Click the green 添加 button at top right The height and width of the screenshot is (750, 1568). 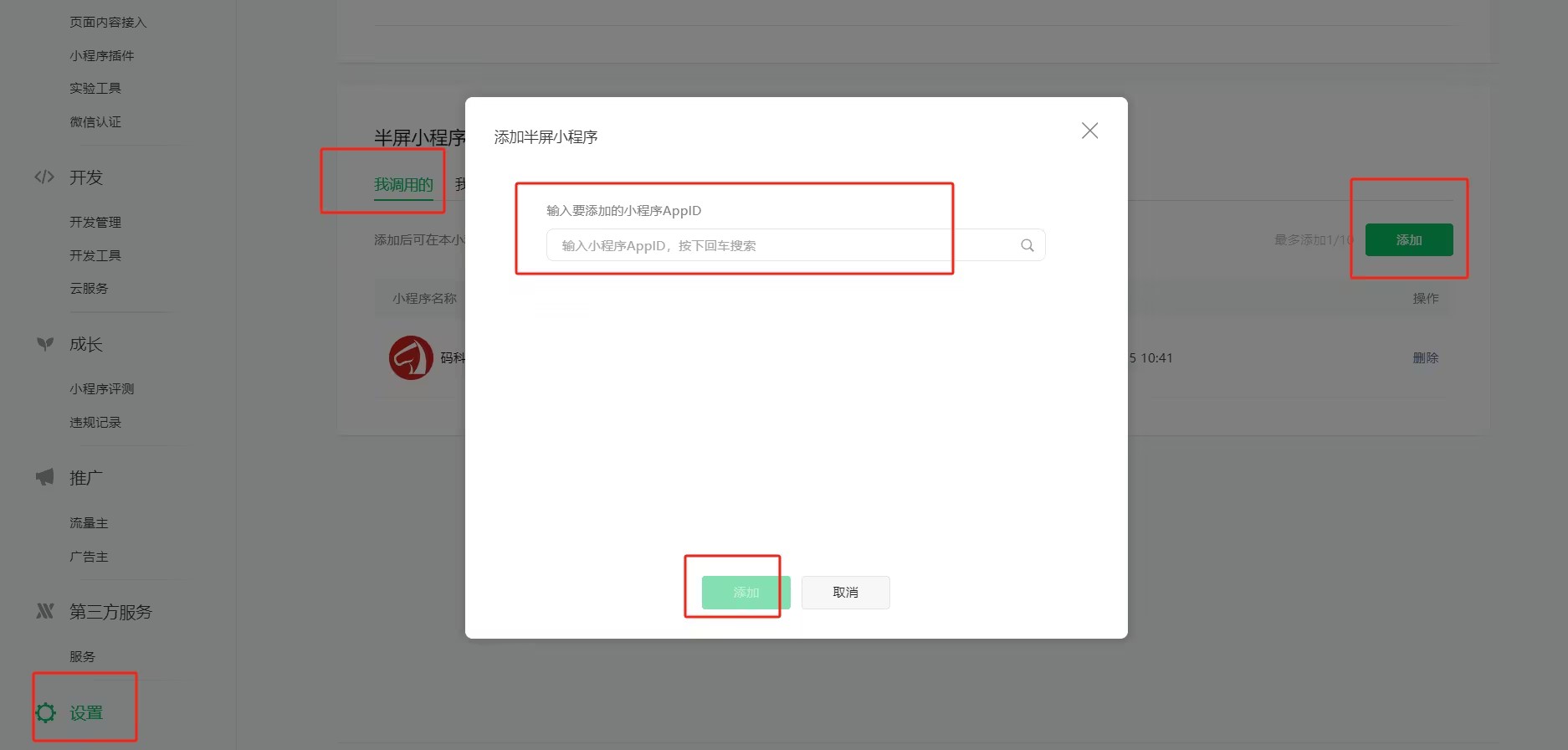(x=1409, y=240)
